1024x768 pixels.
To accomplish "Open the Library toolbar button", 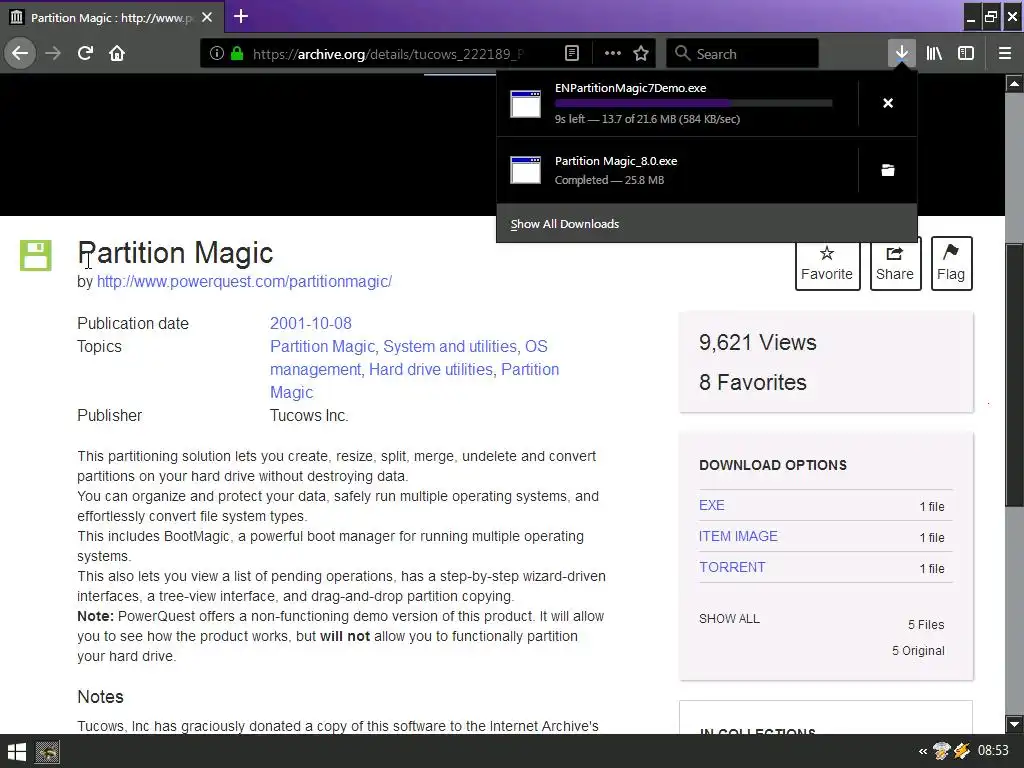I will pos(934,53).
